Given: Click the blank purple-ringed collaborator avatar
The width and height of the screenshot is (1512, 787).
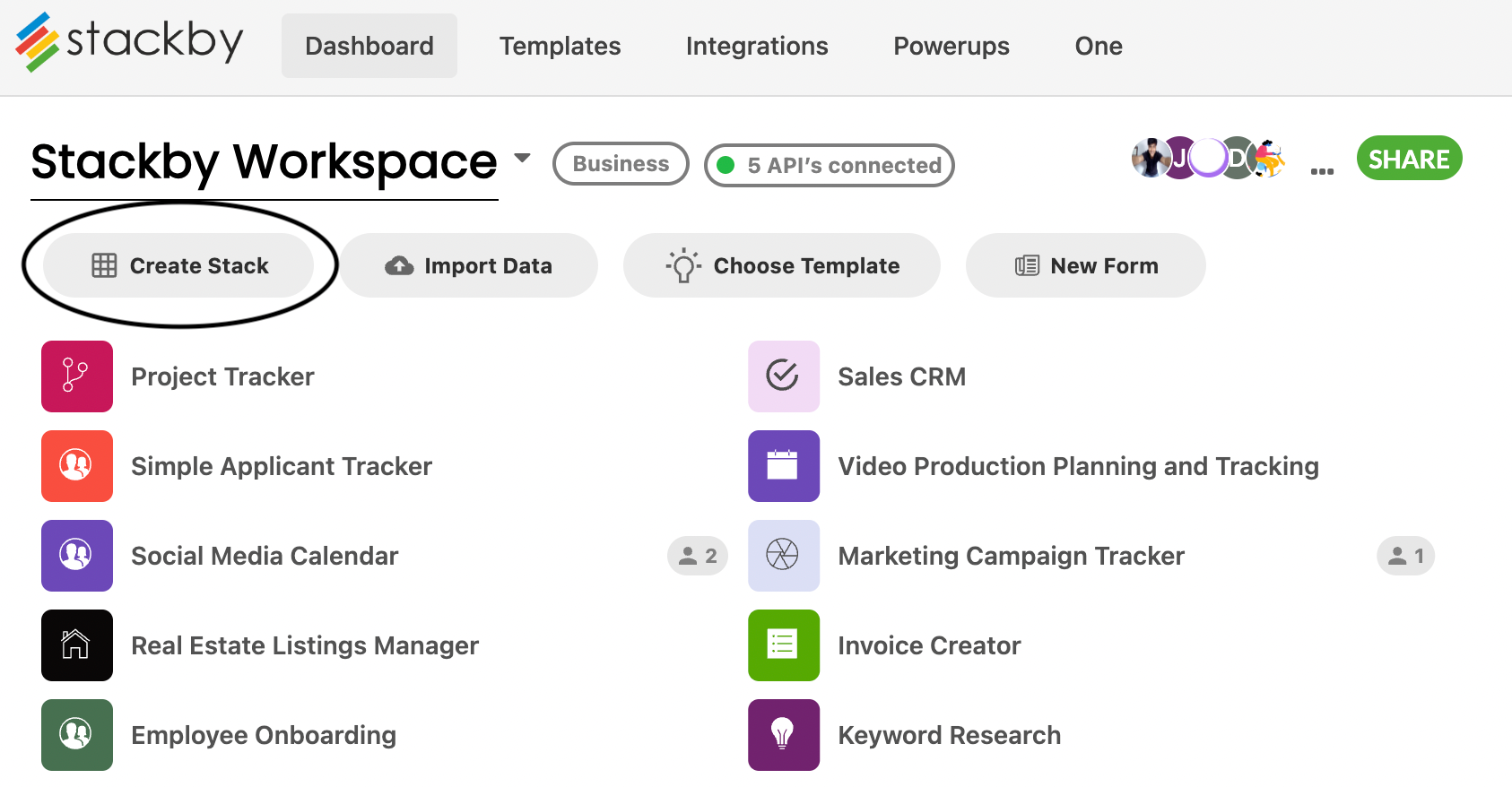Looking at the screenshot, I should point(1208,159).
